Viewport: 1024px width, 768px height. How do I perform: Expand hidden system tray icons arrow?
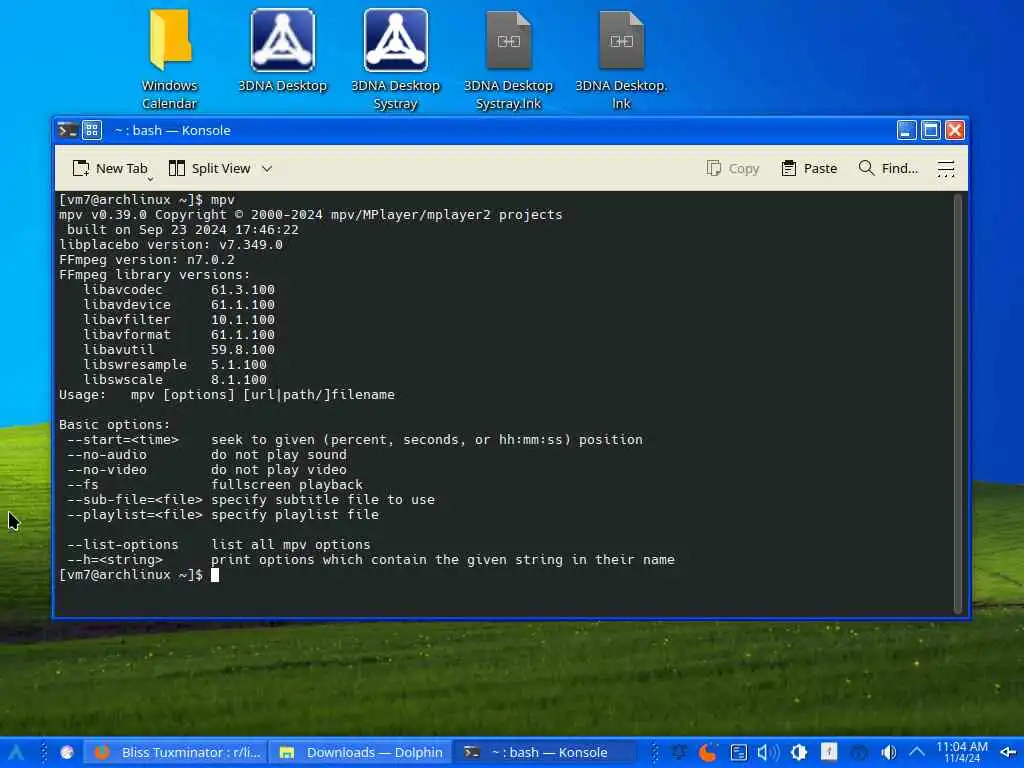click(x=917, y=752)
